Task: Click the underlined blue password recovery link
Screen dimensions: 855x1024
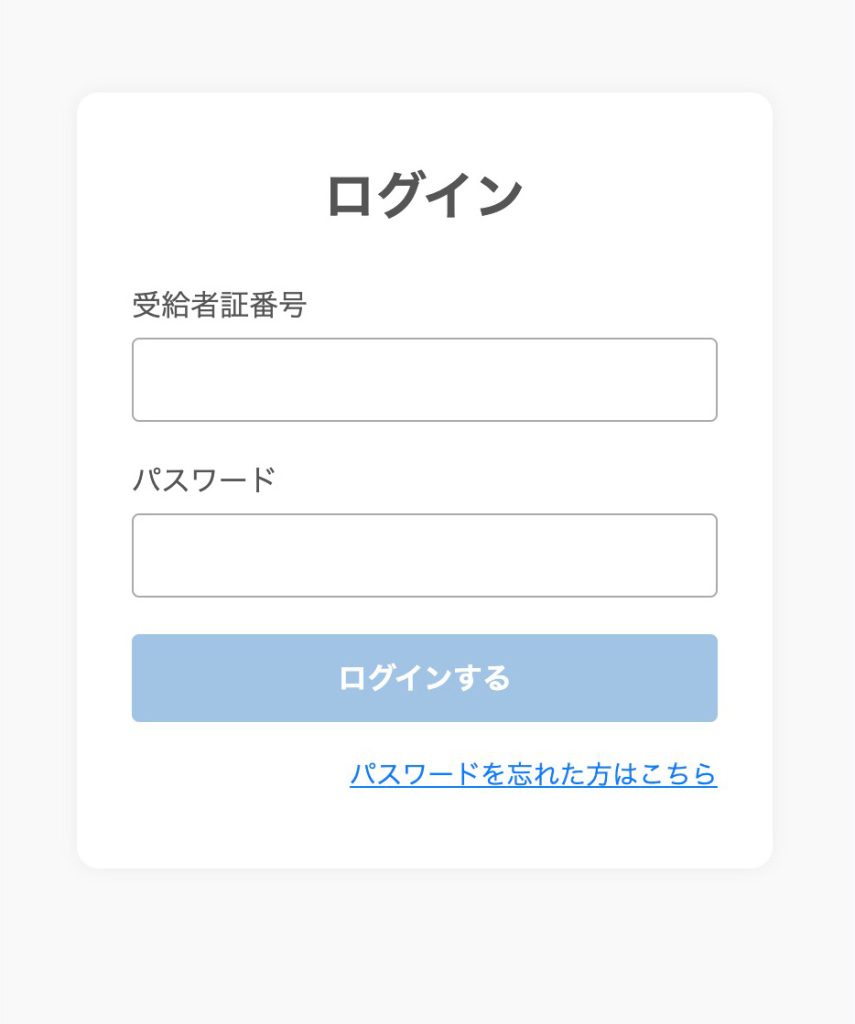Action: click(x=533, y=775)
